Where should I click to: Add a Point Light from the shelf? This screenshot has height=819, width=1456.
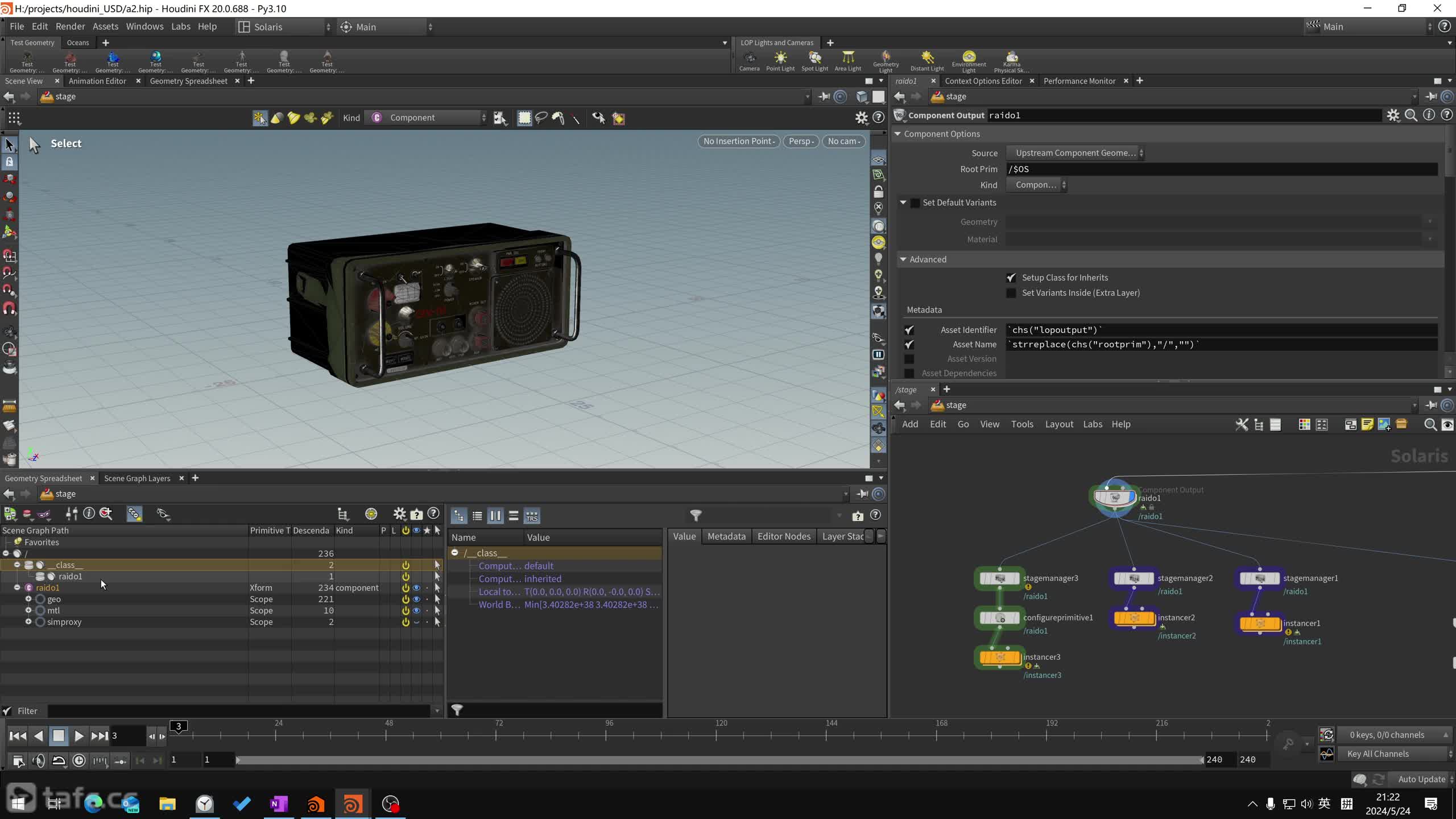click(x=780, y=61)
